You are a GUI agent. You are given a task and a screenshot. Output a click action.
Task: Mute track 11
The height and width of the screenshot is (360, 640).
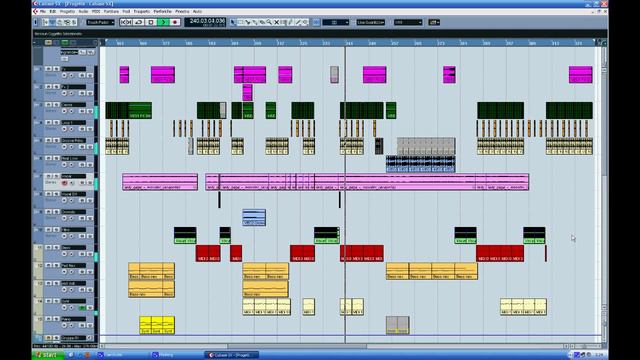48,247
